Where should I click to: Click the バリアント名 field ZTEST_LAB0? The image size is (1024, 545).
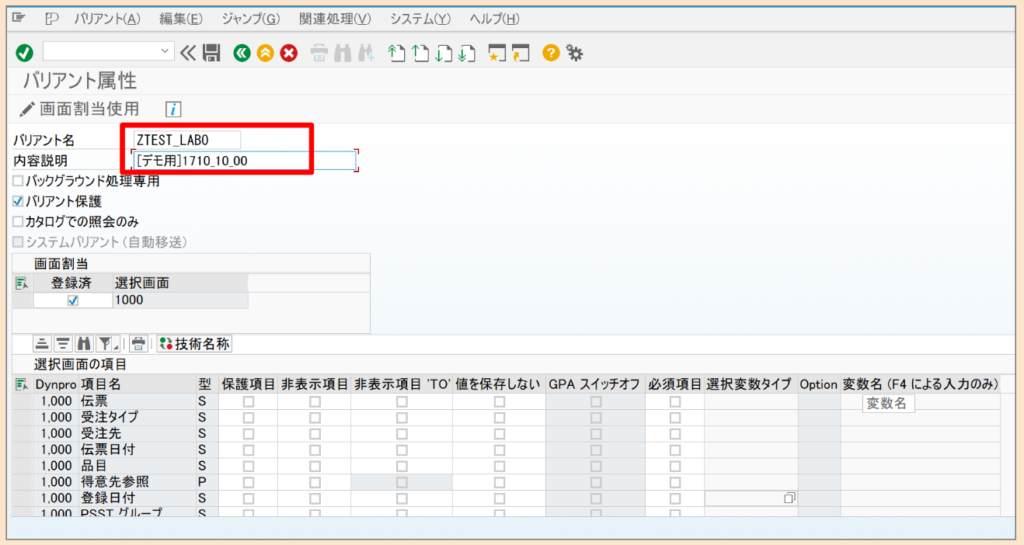pos(187,140)
